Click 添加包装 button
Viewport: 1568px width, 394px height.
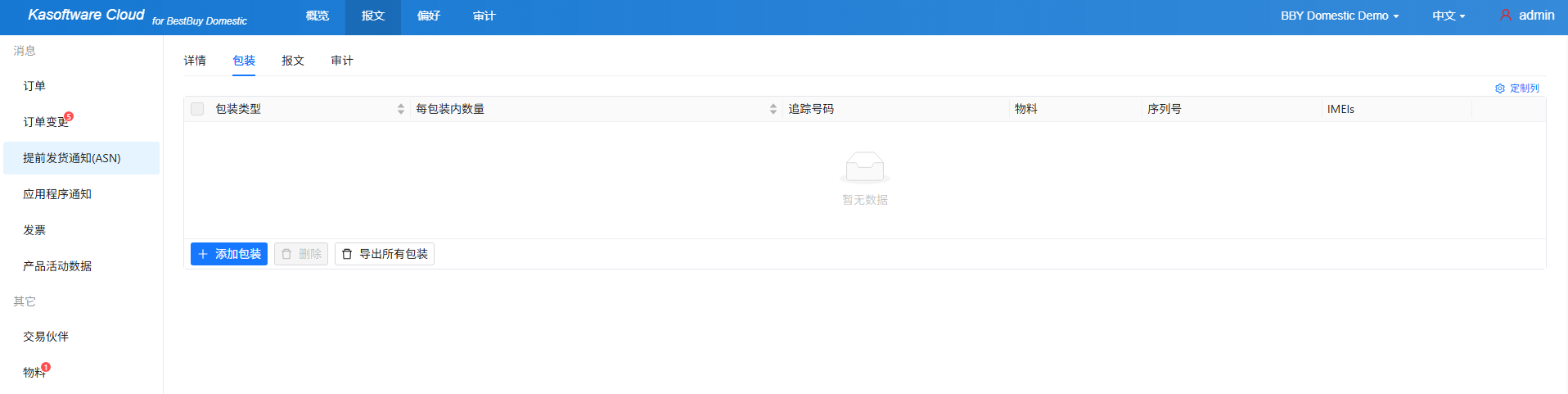point(229,254)
